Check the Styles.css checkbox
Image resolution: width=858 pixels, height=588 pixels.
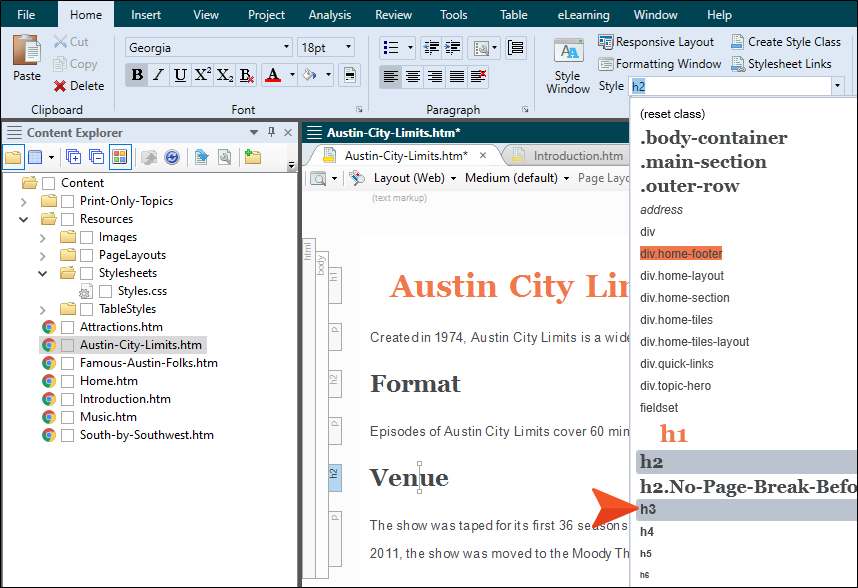click(x=106, y=292)
